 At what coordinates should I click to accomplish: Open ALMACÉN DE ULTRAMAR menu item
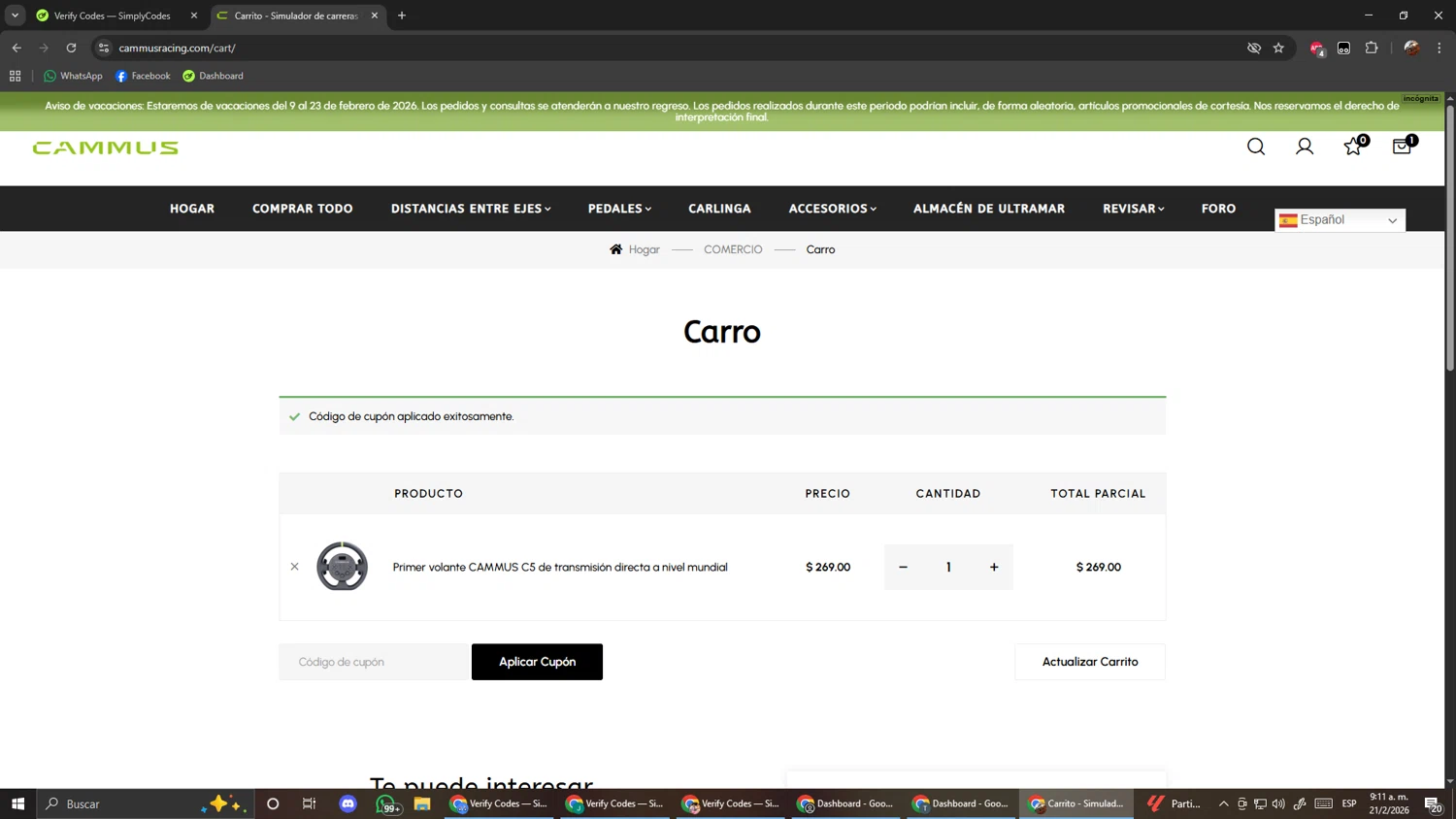989,209
